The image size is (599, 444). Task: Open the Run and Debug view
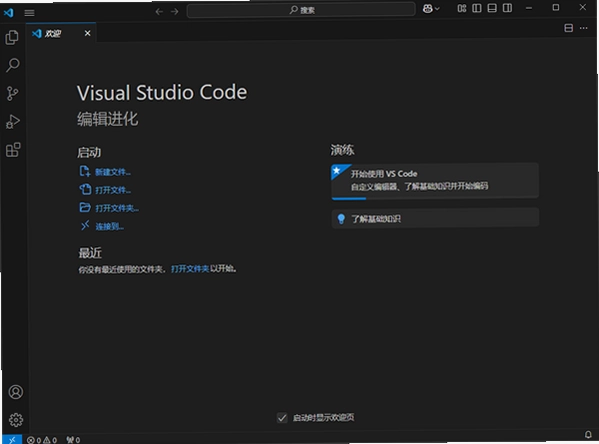pos(13,122)
